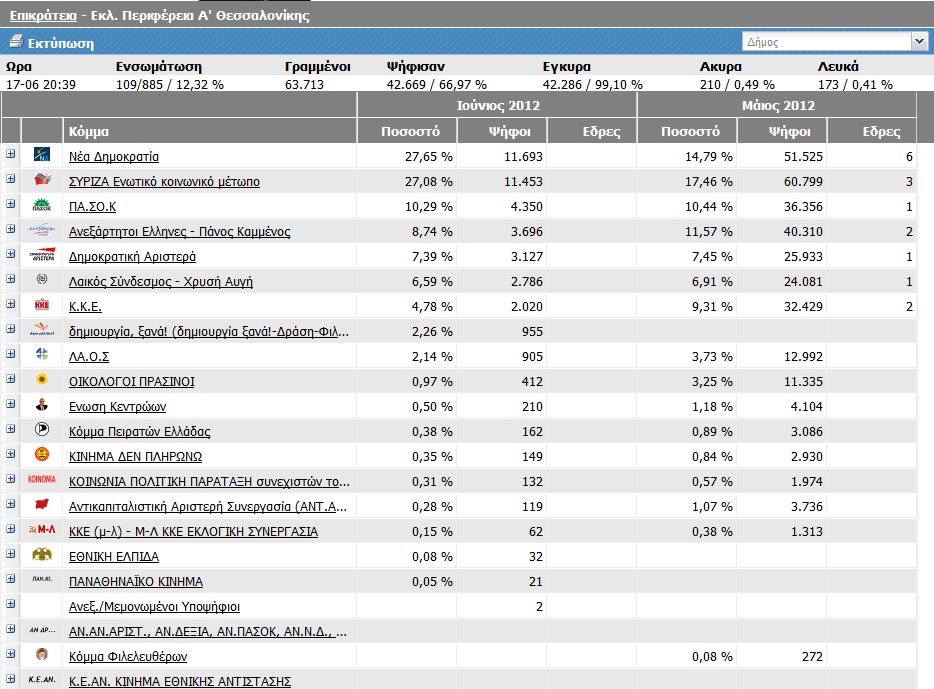934x689 pixels.
Task: Click the Κόμμα Πειρατών Ελλάδας logo icon
Action: 42,431
